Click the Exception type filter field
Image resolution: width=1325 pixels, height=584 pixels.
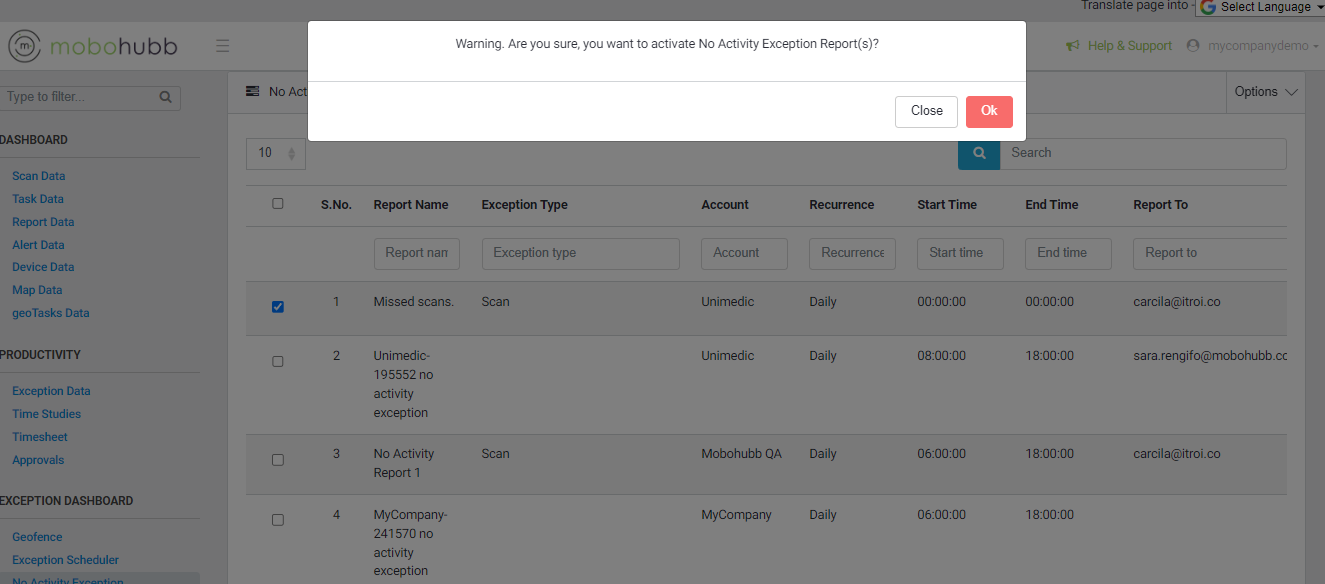pos(580,253)
